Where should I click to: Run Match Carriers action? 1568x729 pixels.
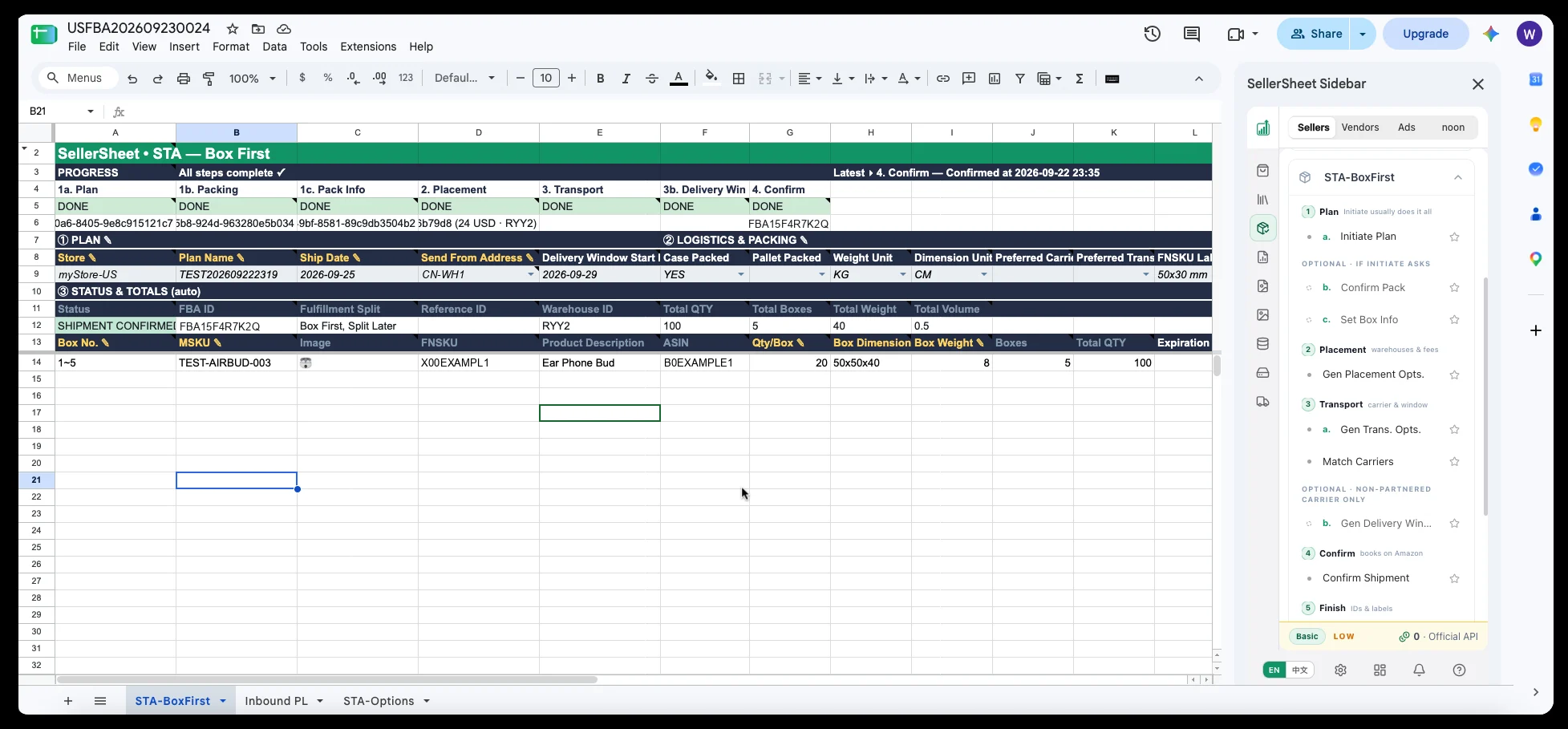click(x=1358, y=462)
